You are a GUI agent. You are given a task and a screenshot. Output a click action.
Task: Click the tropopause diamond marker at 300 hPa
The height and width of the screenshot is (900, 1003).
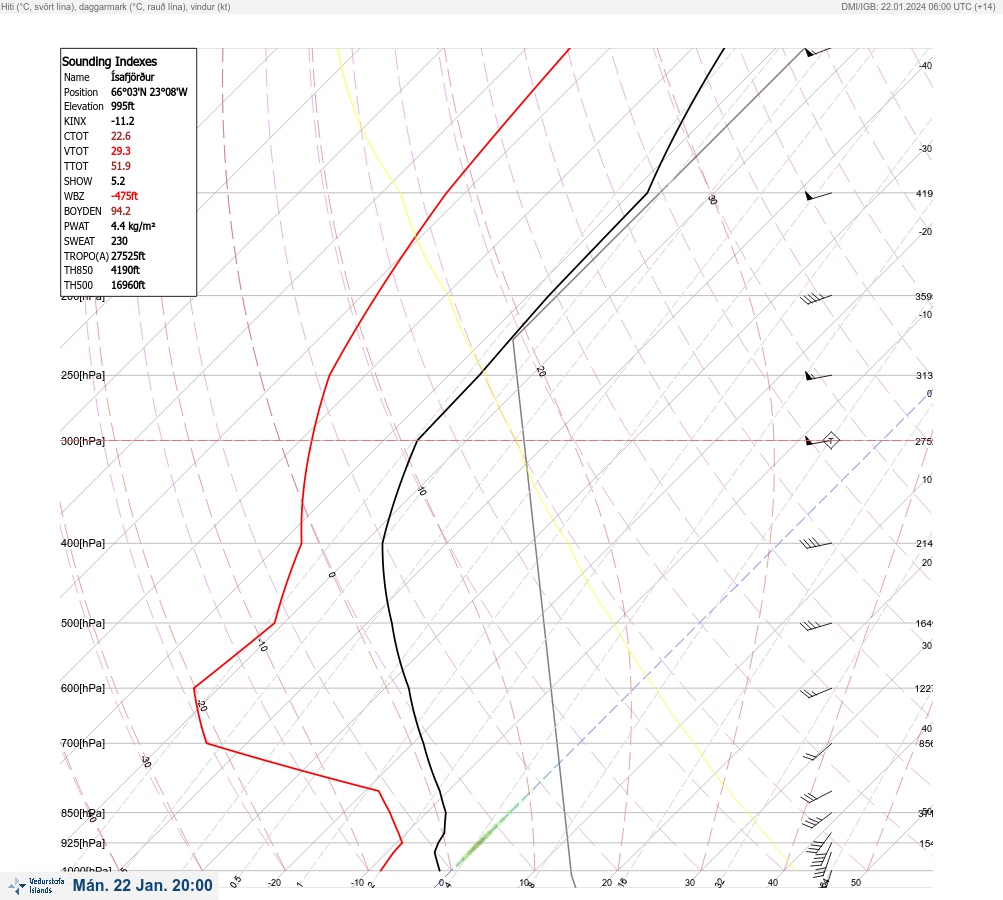coord(830,440)
